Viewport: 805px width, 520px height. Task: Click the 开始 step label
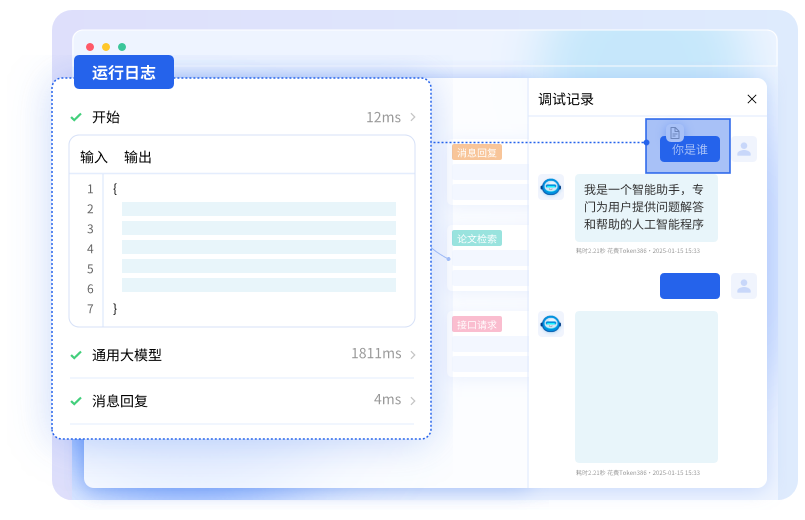click(106, 118)
